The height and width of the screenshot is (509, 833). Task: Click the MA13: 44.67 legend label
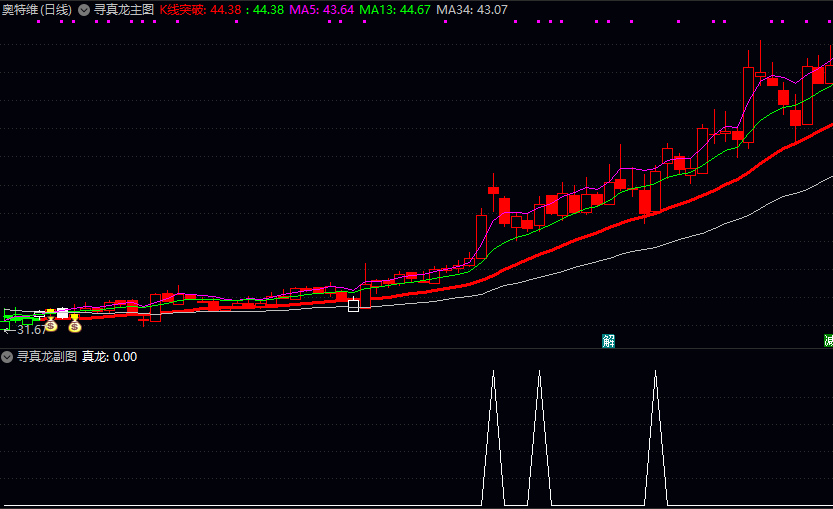(395, 10)
